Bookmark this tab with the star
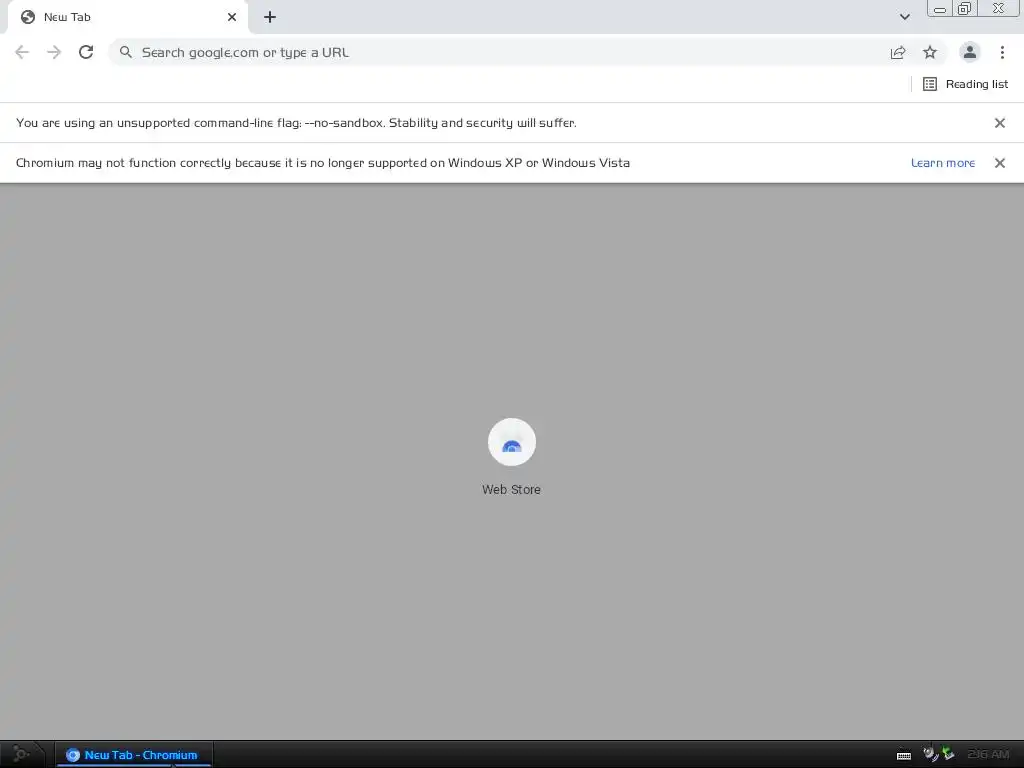 (930, 52)
